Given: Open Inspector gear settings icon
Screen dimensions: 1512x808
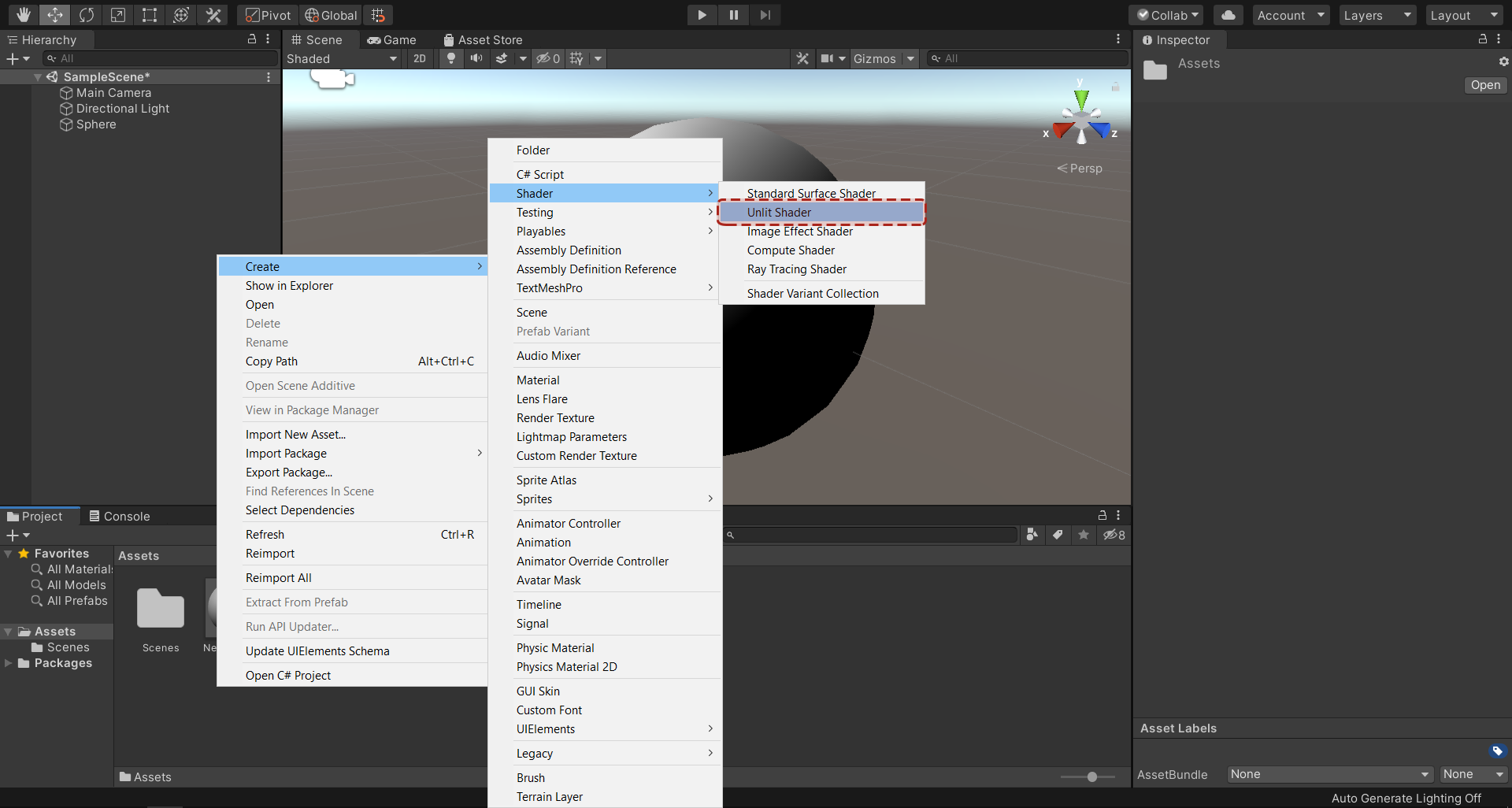Looking at the screenshot, I should click(x=1503, y=61).
